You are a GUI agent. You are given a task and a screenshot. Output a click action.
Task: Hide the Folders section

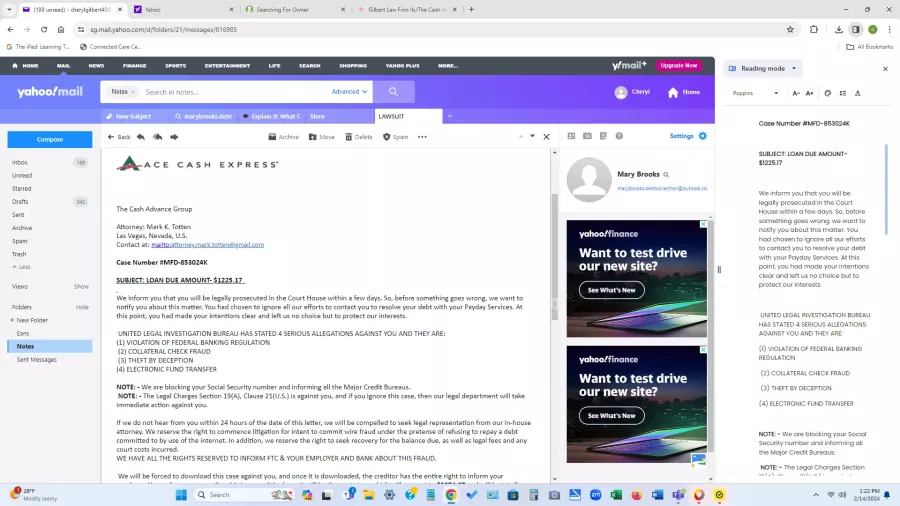82,307
